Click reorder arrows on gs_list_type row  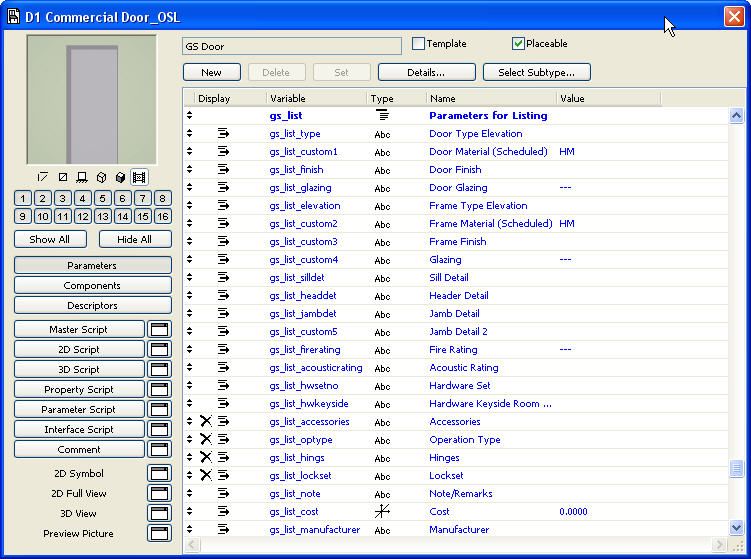190,134
